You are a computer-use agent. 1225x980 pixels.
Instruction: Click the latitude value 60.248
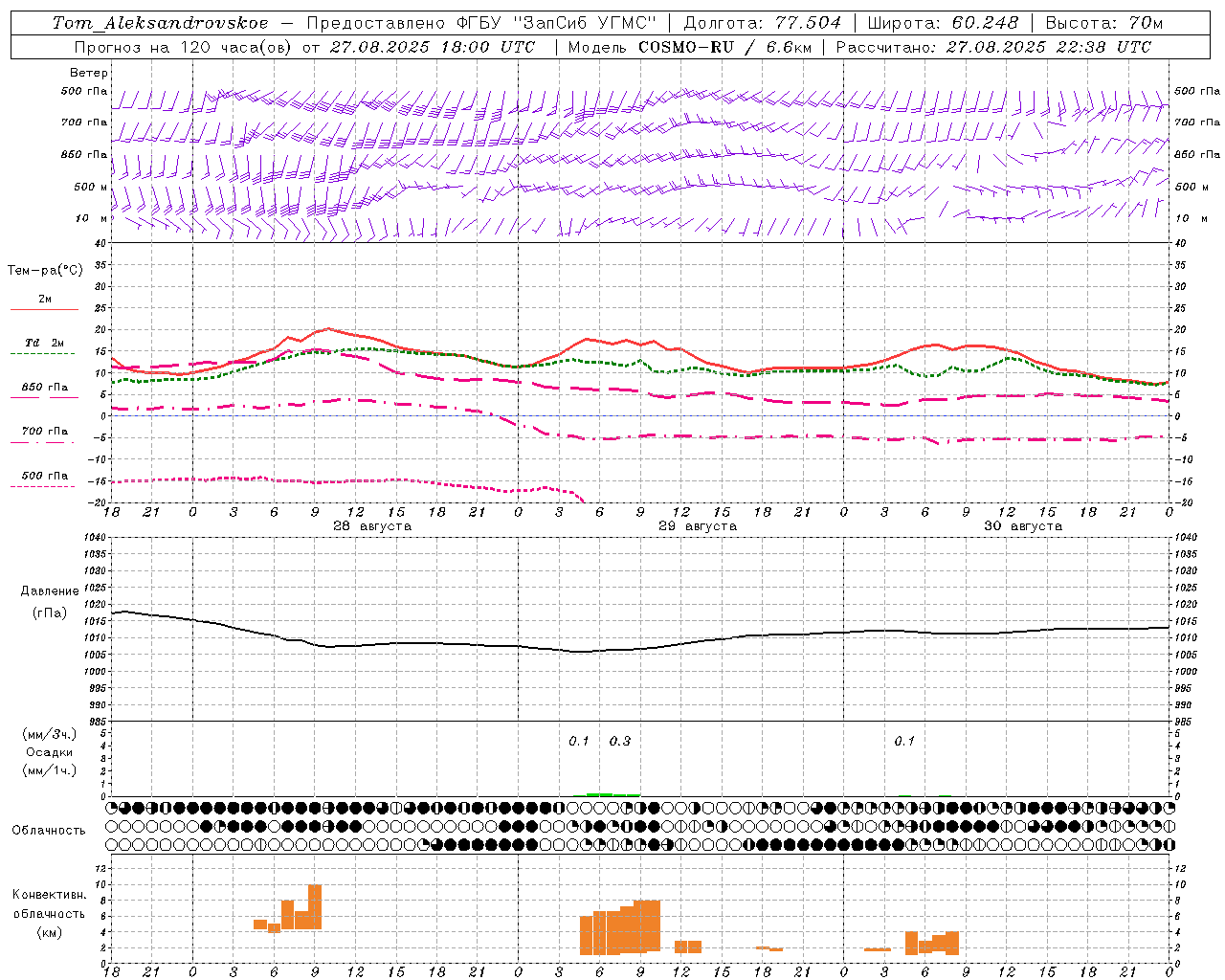click(985, 23)
